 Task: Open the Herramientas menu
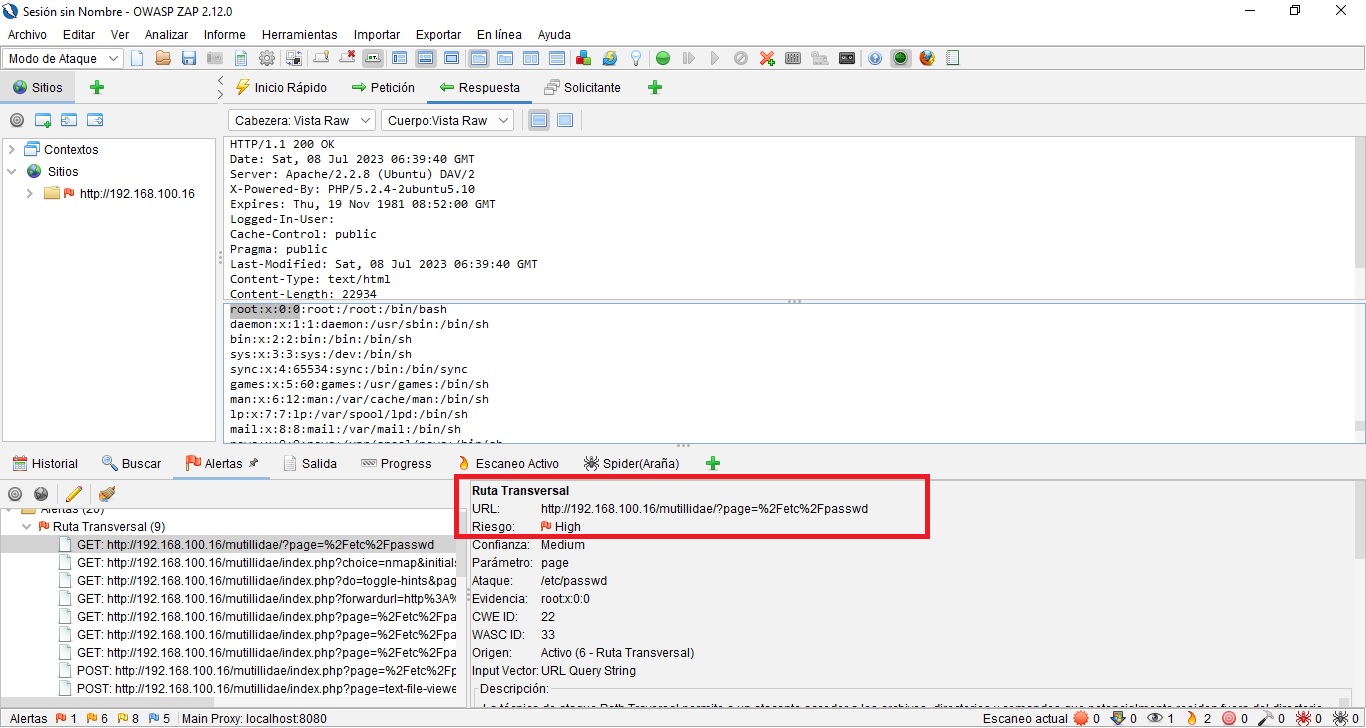click(299, 34)
